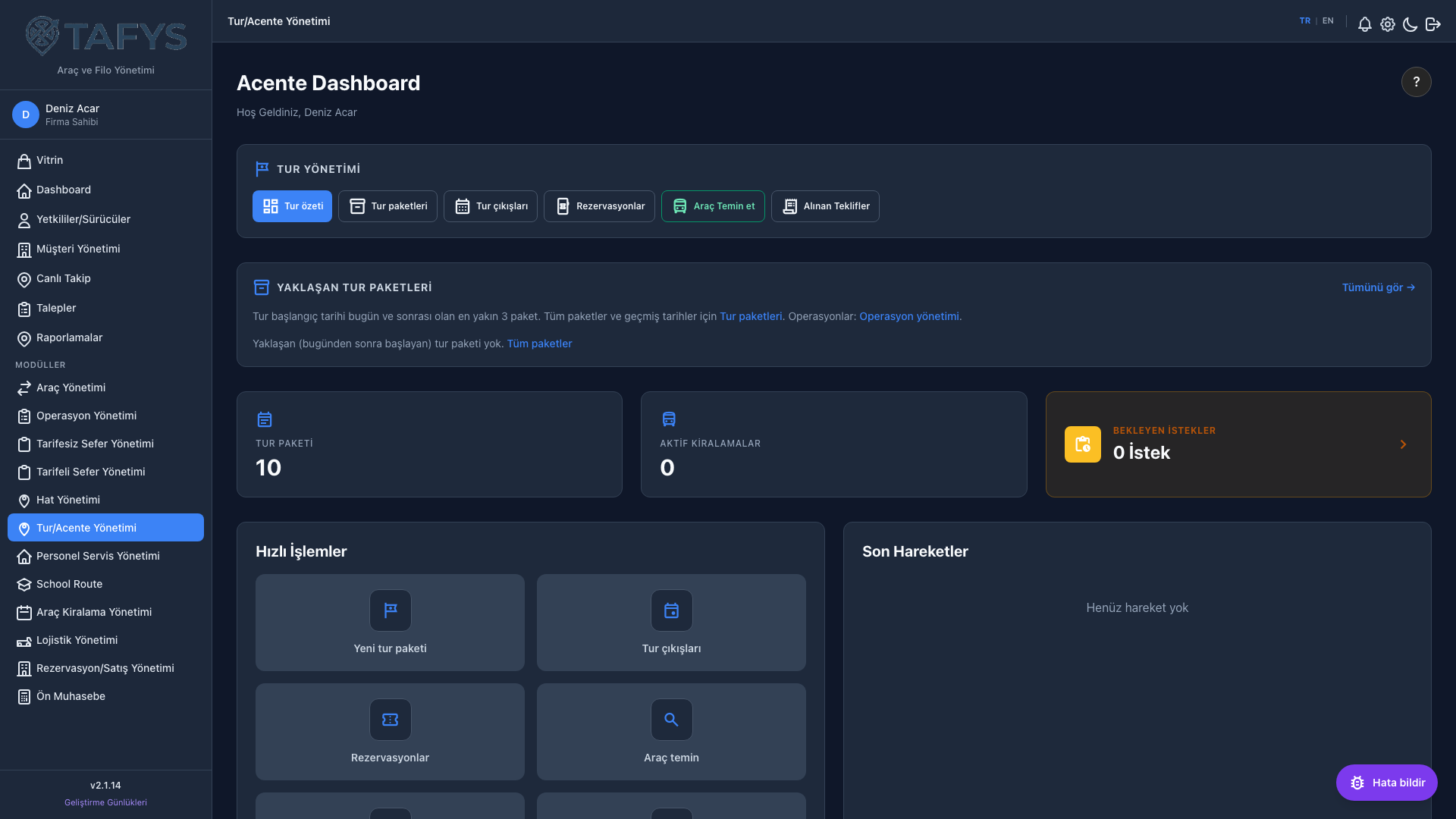Screen dimensions: 1456x819
Task: Open Lojistik Yönetimi module
Action: [105, 640]
